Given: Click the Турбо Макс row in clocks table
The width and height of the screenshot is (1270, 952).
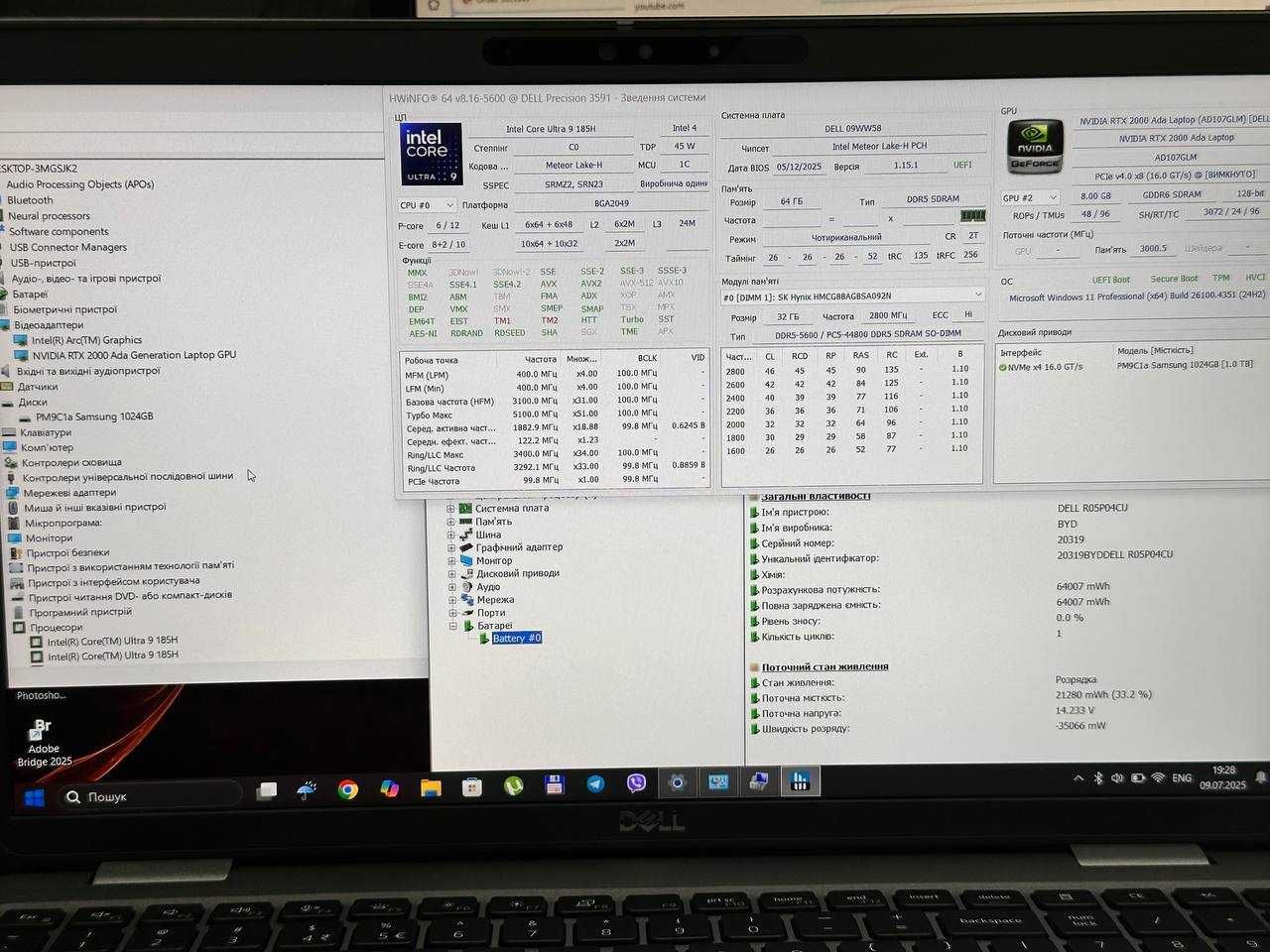Looking at the screenshot, I should click(555, 415).
